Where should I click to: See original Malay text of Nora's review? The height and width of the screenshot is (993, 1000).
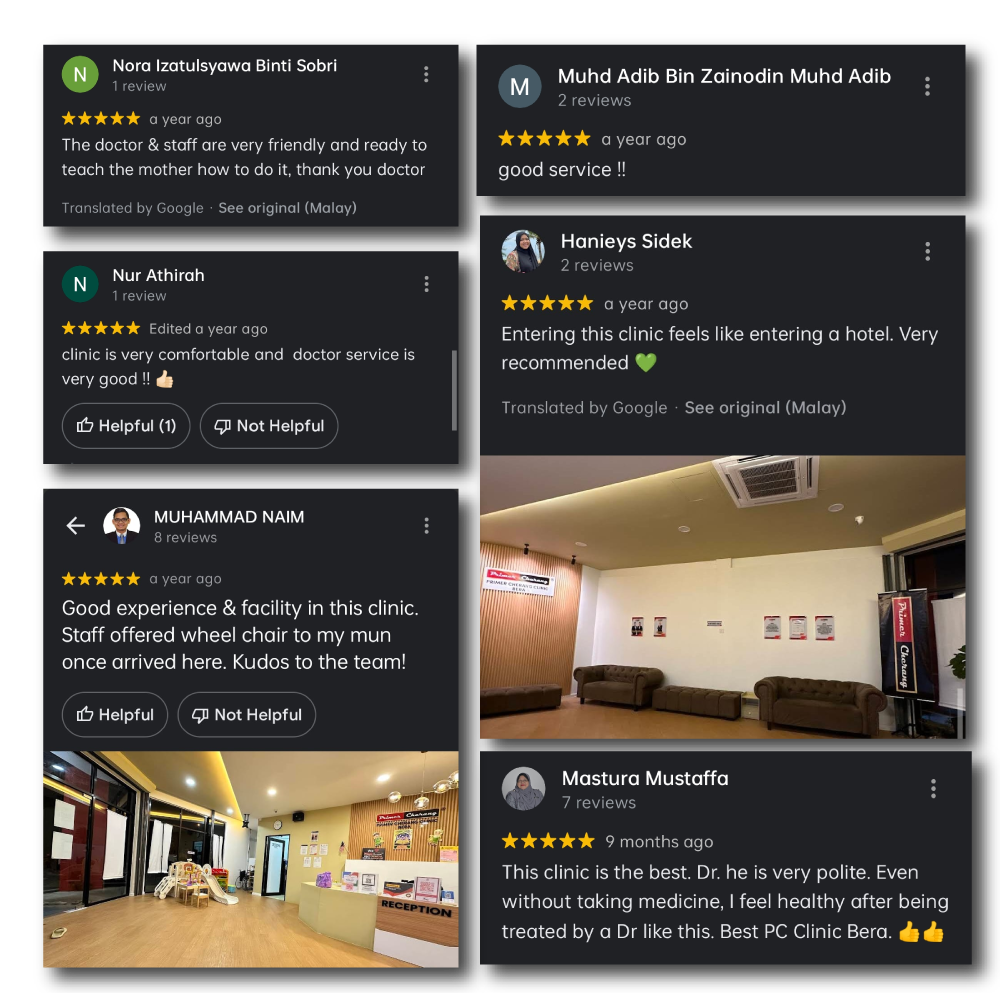[287, 208]
